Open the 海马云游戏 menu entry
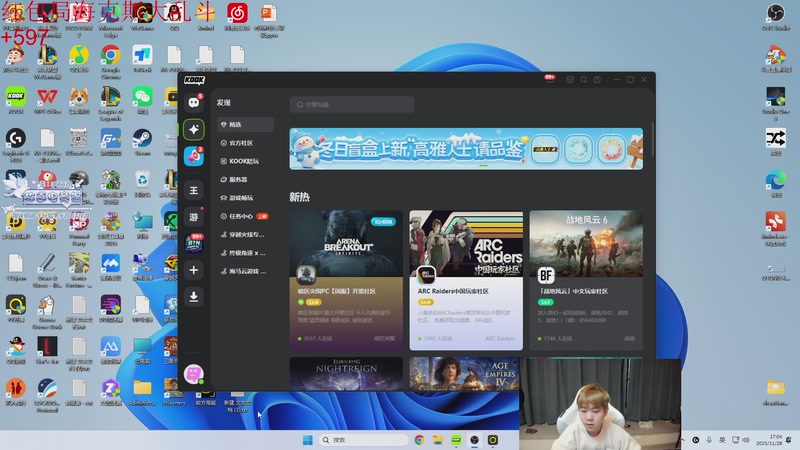This screenshot has width=800, height=450. click(x=245, y=271)
